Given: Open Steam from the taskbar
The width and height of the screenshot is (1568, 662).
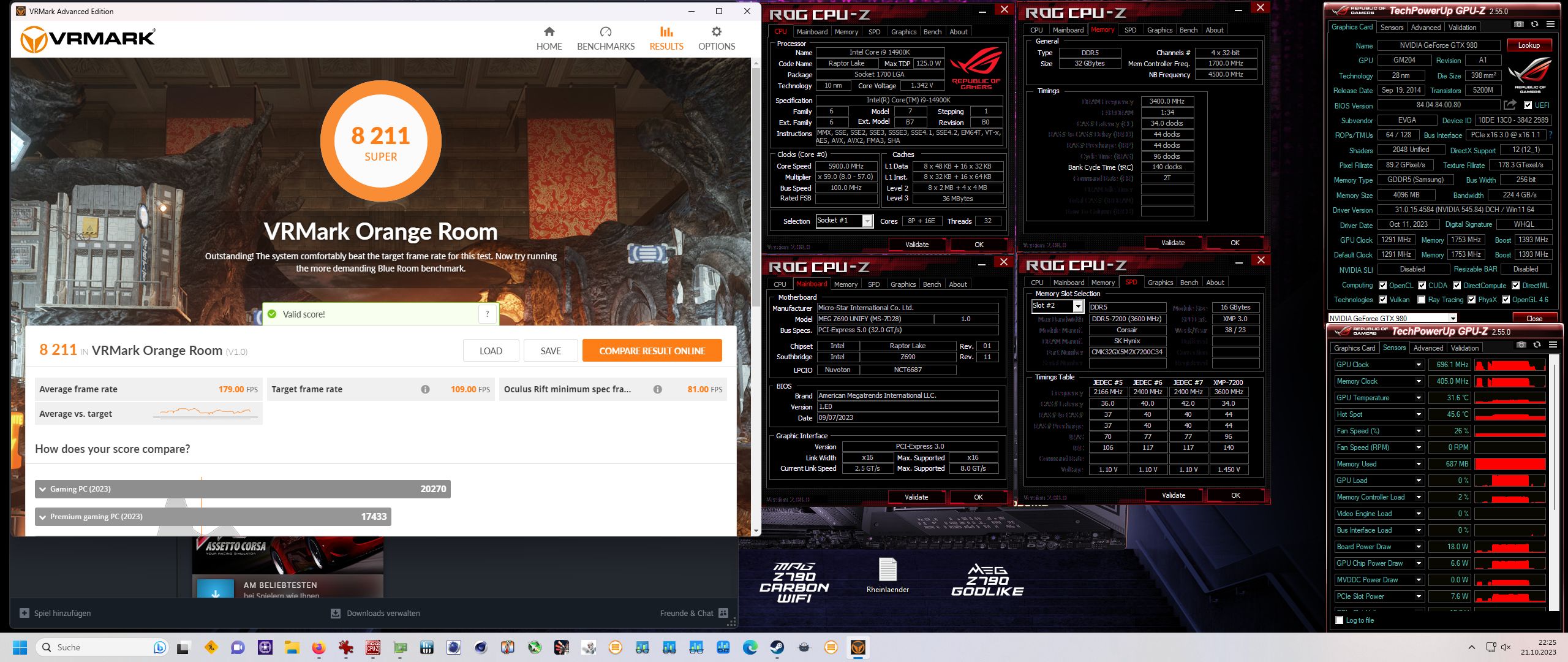Looking at the screenshot, I should tap(777, 647).
